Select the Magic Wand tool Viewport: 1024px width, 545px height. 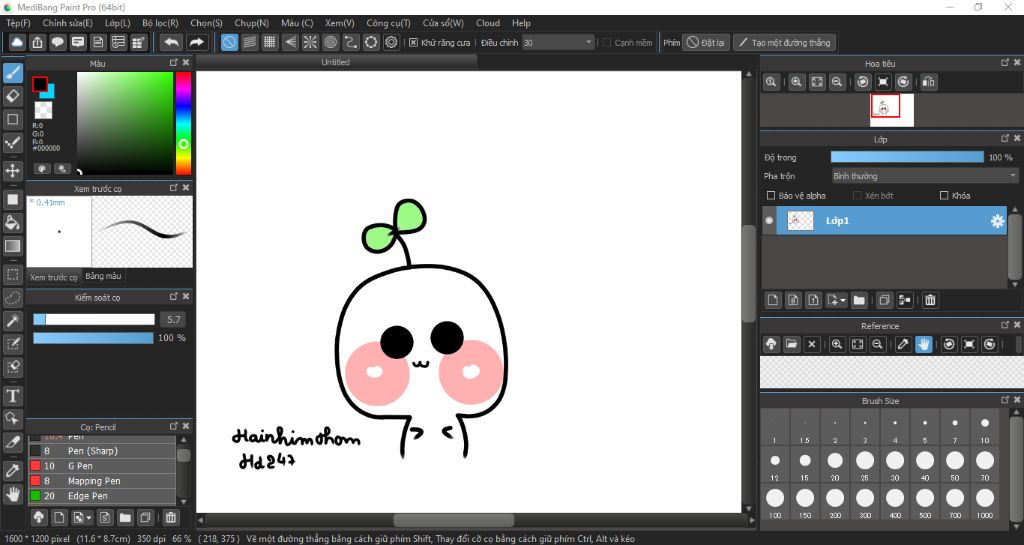(x=12, y=320)
